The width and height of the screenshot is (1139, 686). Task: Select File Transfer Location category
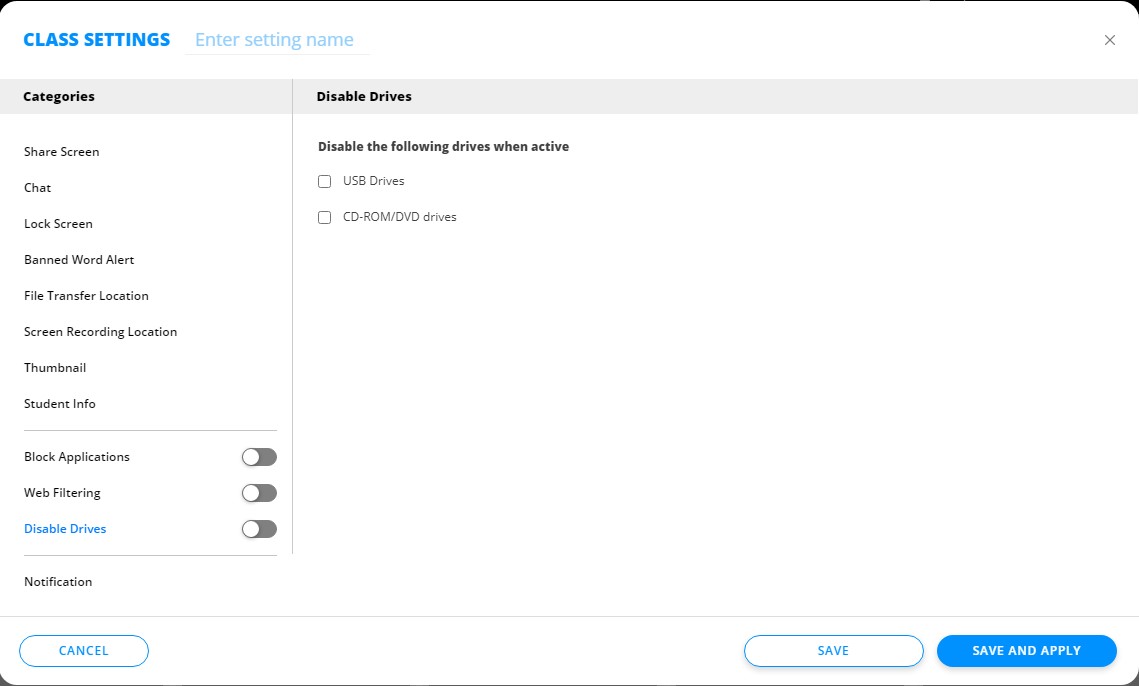(86, 296)
